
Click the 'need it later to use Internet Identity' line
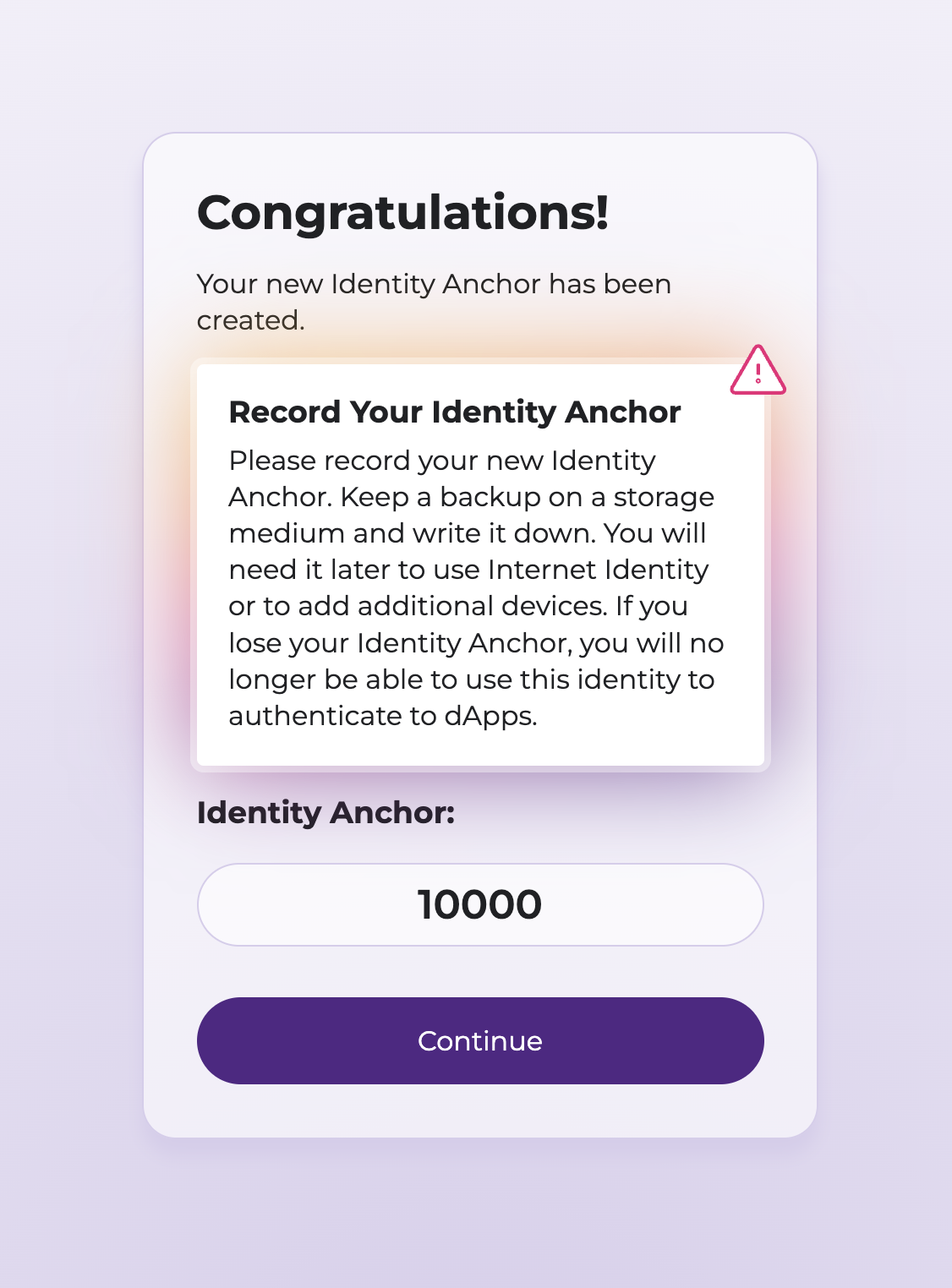click(468, 570)
